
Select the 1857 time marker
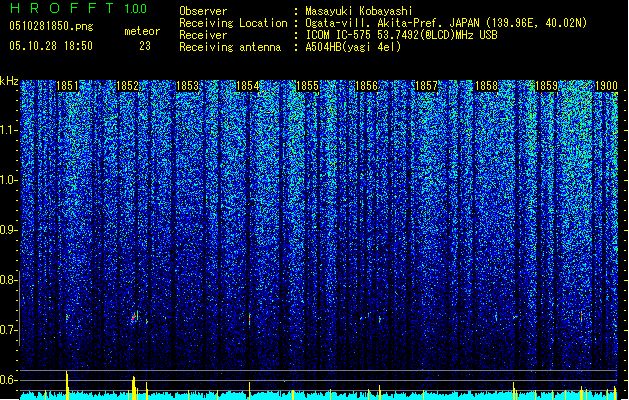coord(426,86)
